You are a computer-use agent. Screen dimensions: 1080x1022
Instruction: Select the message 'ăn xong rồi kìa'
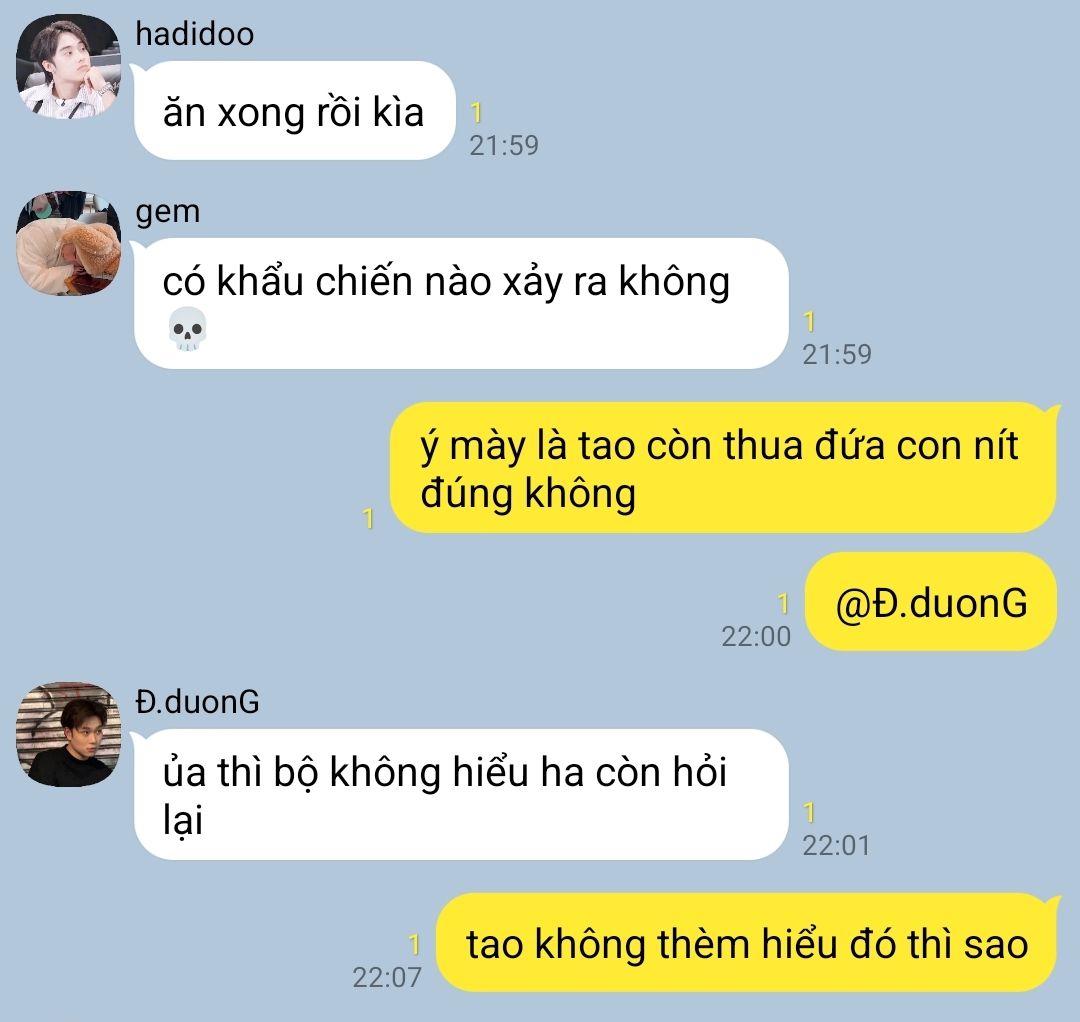pos(295,110)
